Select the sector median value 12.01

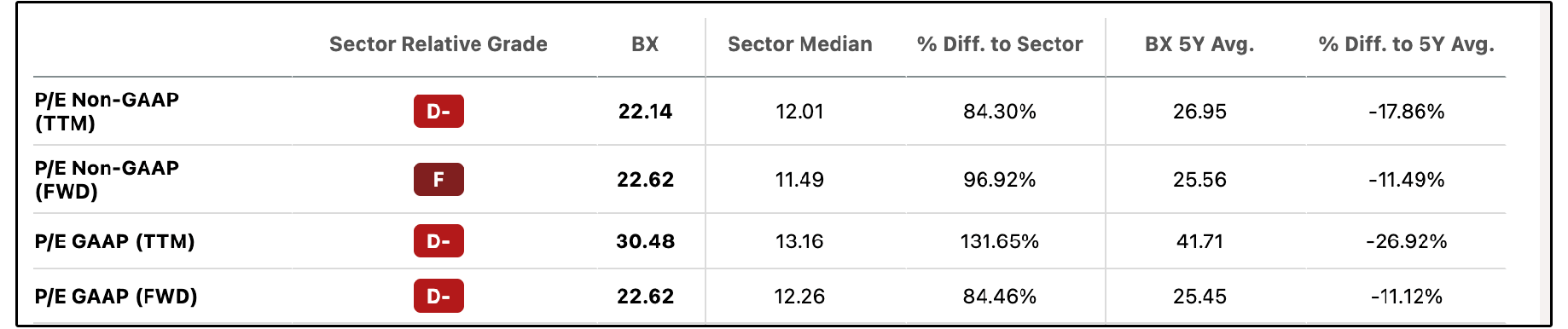[799, 111]
